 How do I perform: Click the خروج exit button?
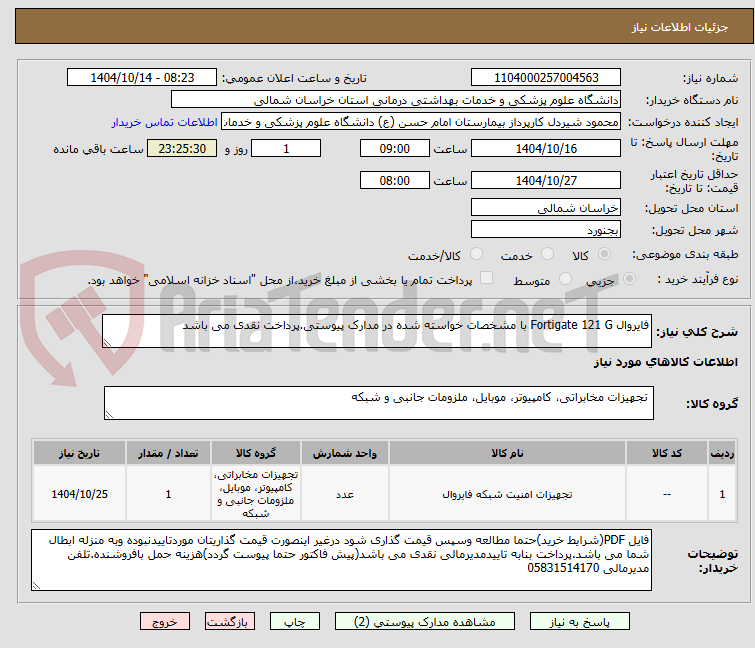pyautogui.click(x=165, y=622)
